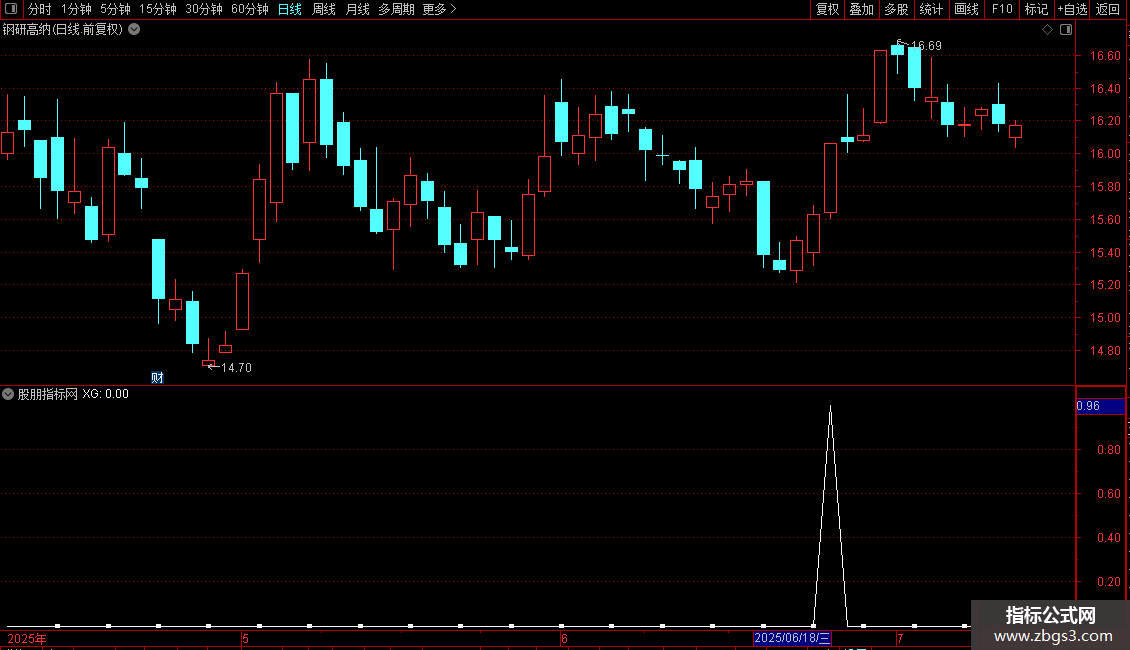The height and width of the screenshot is (650, 1130).
Task: Switch to 日线 daily chart
Action: pos(290,9)
